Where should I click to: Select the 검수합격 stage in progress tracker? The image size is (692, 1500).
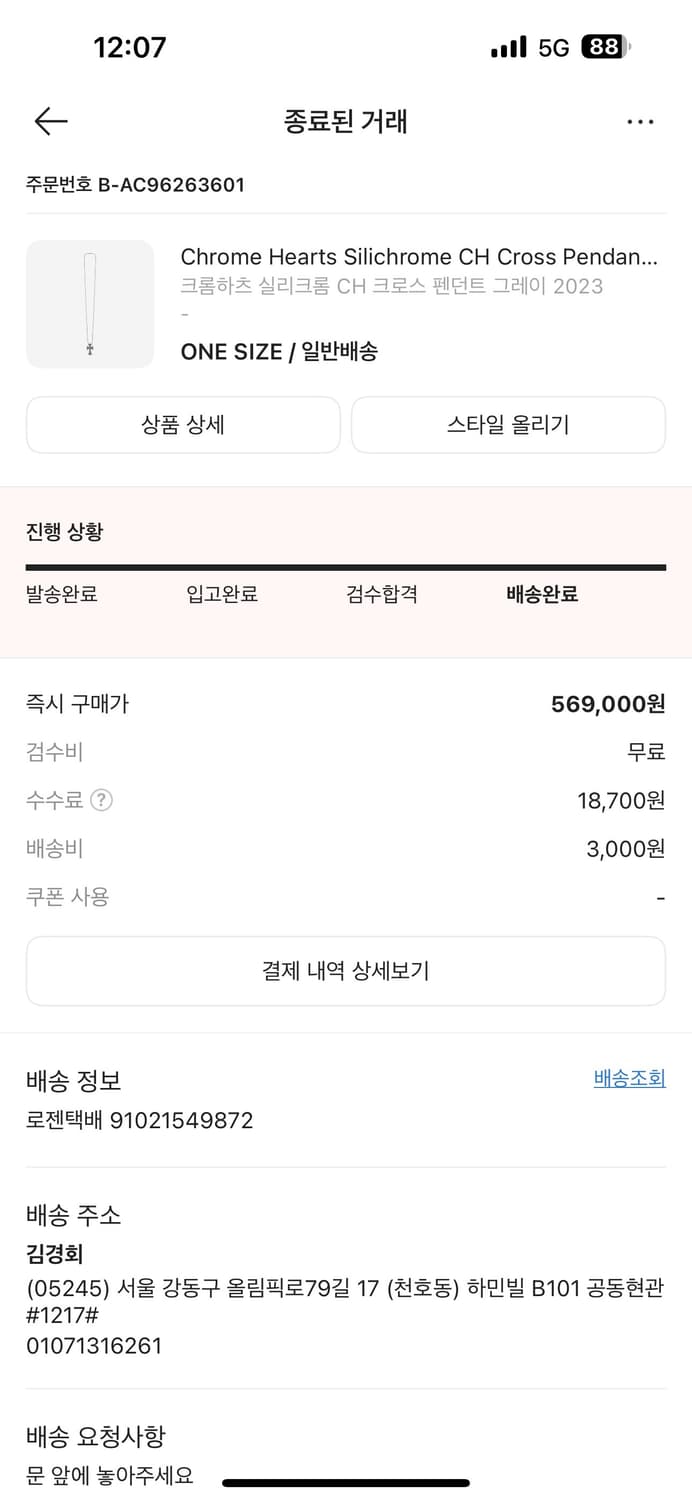click(x=380, y=593)
